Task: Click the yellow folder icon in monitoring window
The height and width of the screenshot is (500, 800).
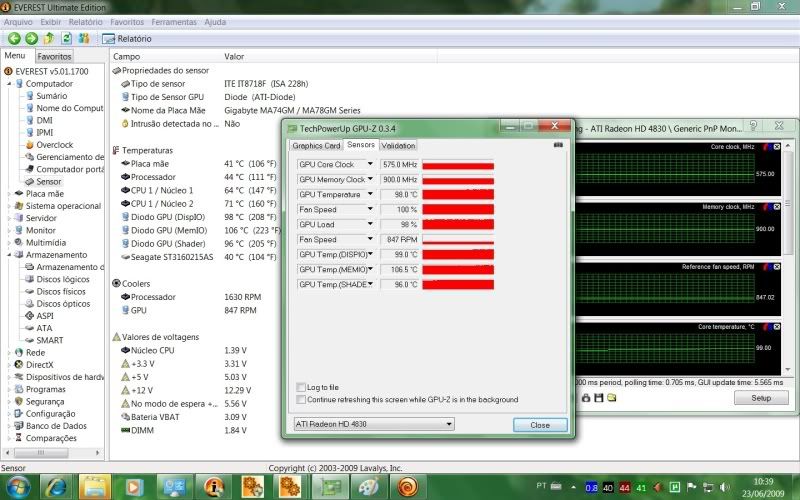Action: (x=612, y=397)
